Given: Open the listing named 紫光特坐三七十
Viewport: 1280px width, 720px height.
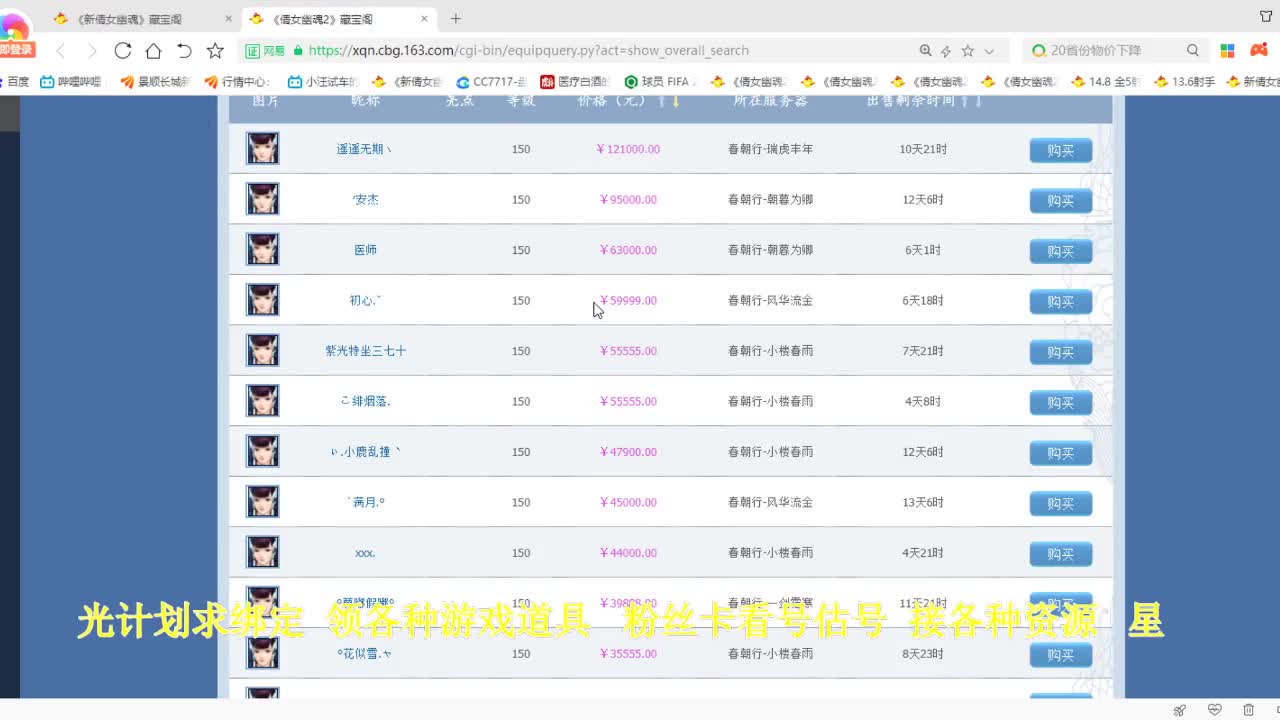Looking at the screenshot, I should click(x=365, y=350).
